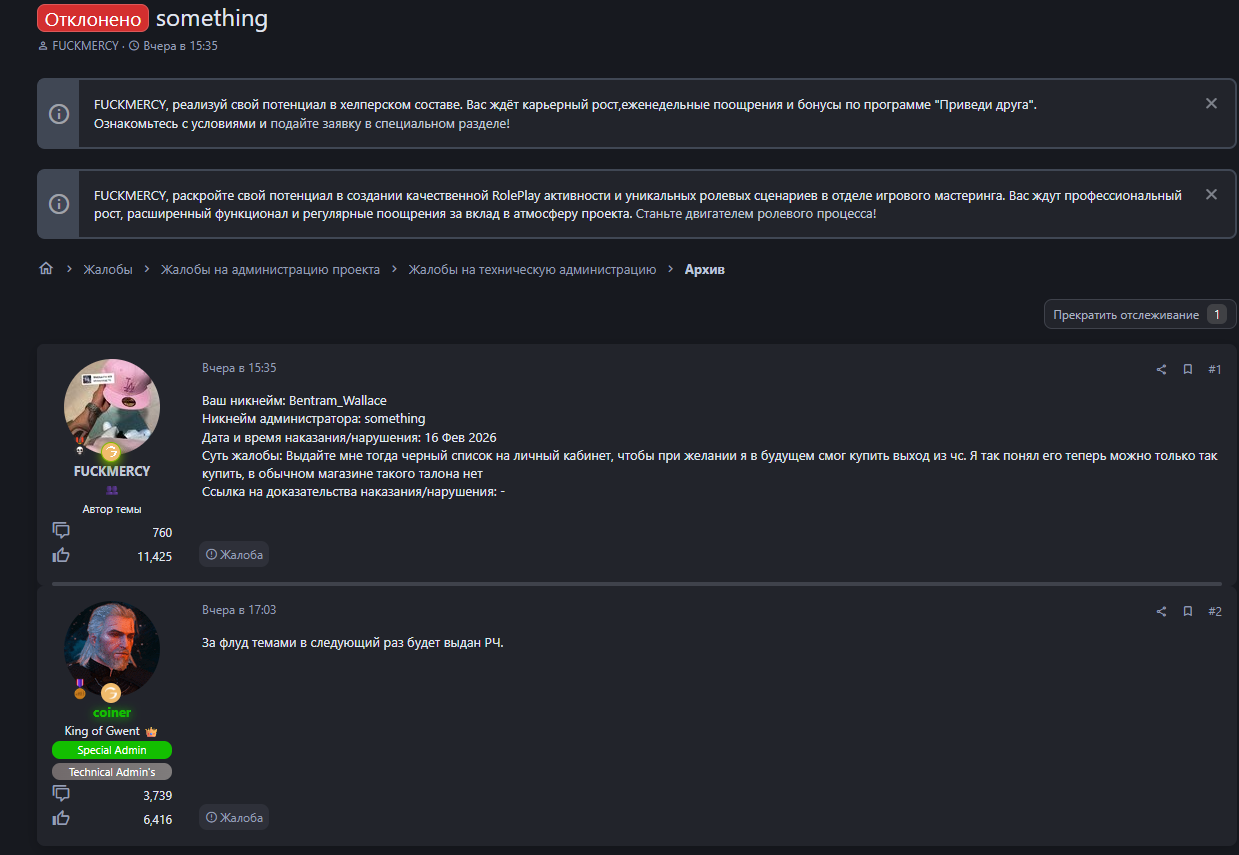
Task: Open FUCKMERCY avatar in first post
Action: [x=112, y=407]
